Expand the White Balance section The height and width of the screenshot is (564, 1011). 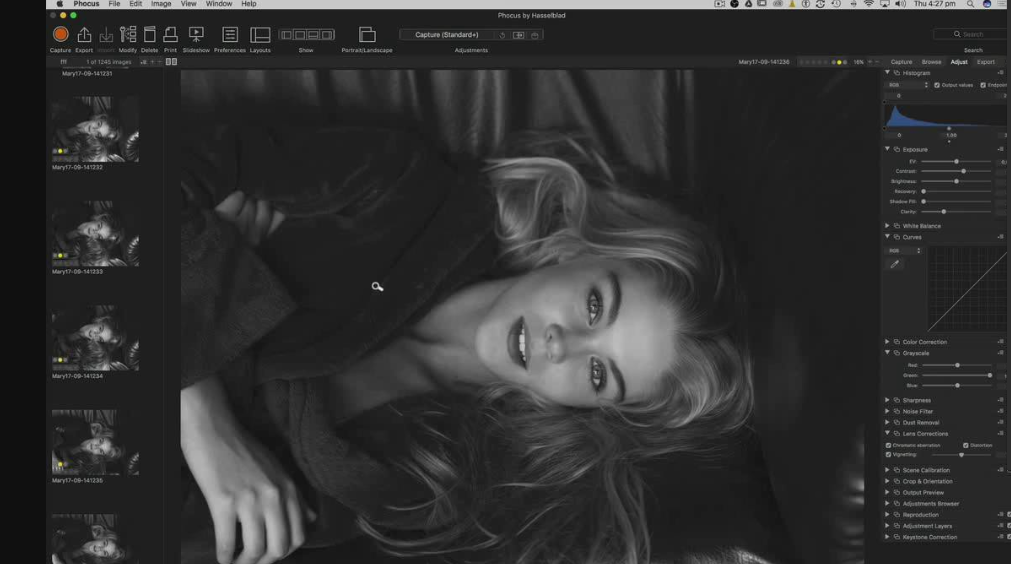coord(887,226)
